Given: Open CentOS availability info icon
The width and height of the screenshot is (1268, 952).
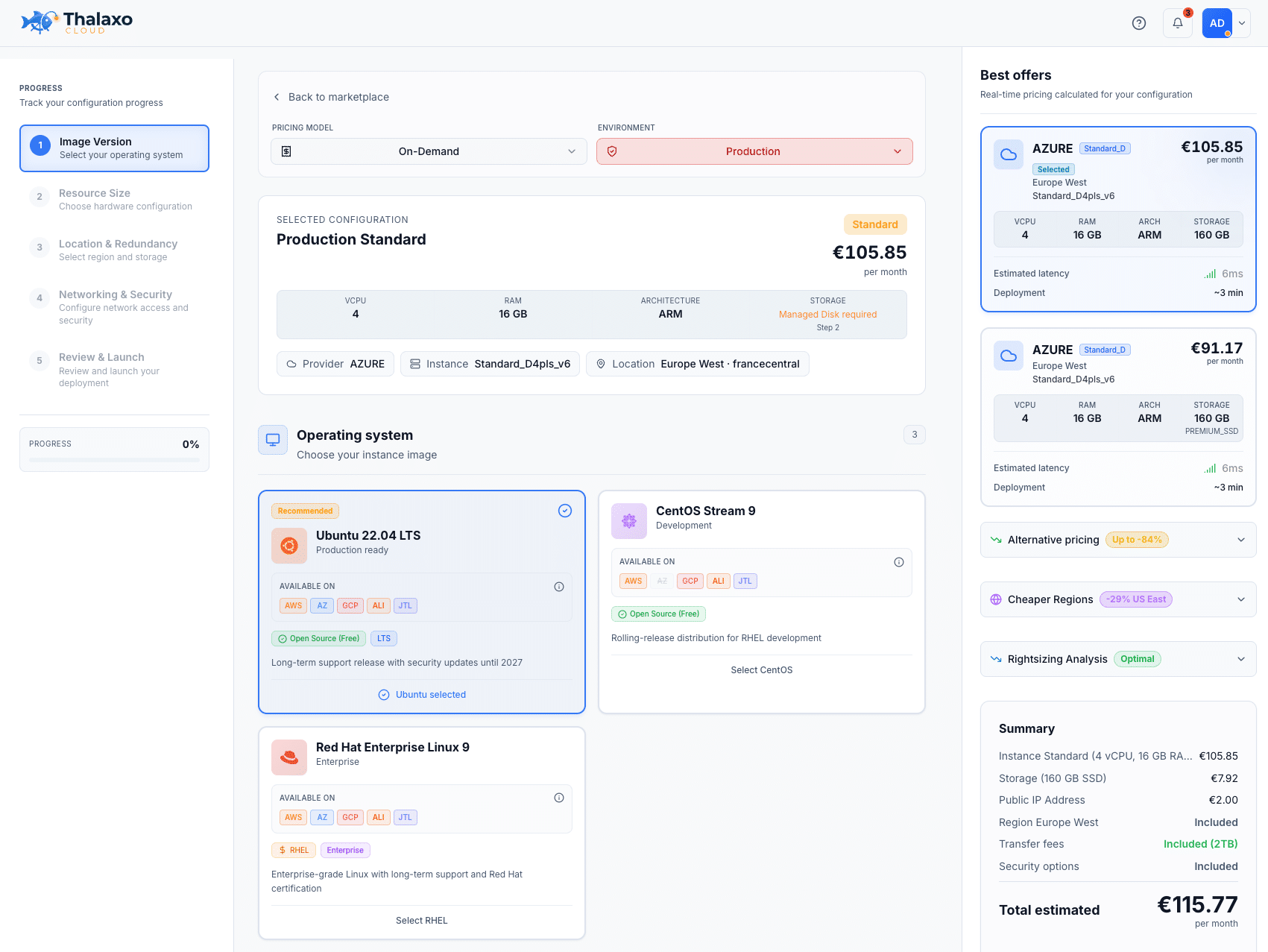Looking at the screenshot, I should point(899,562).
